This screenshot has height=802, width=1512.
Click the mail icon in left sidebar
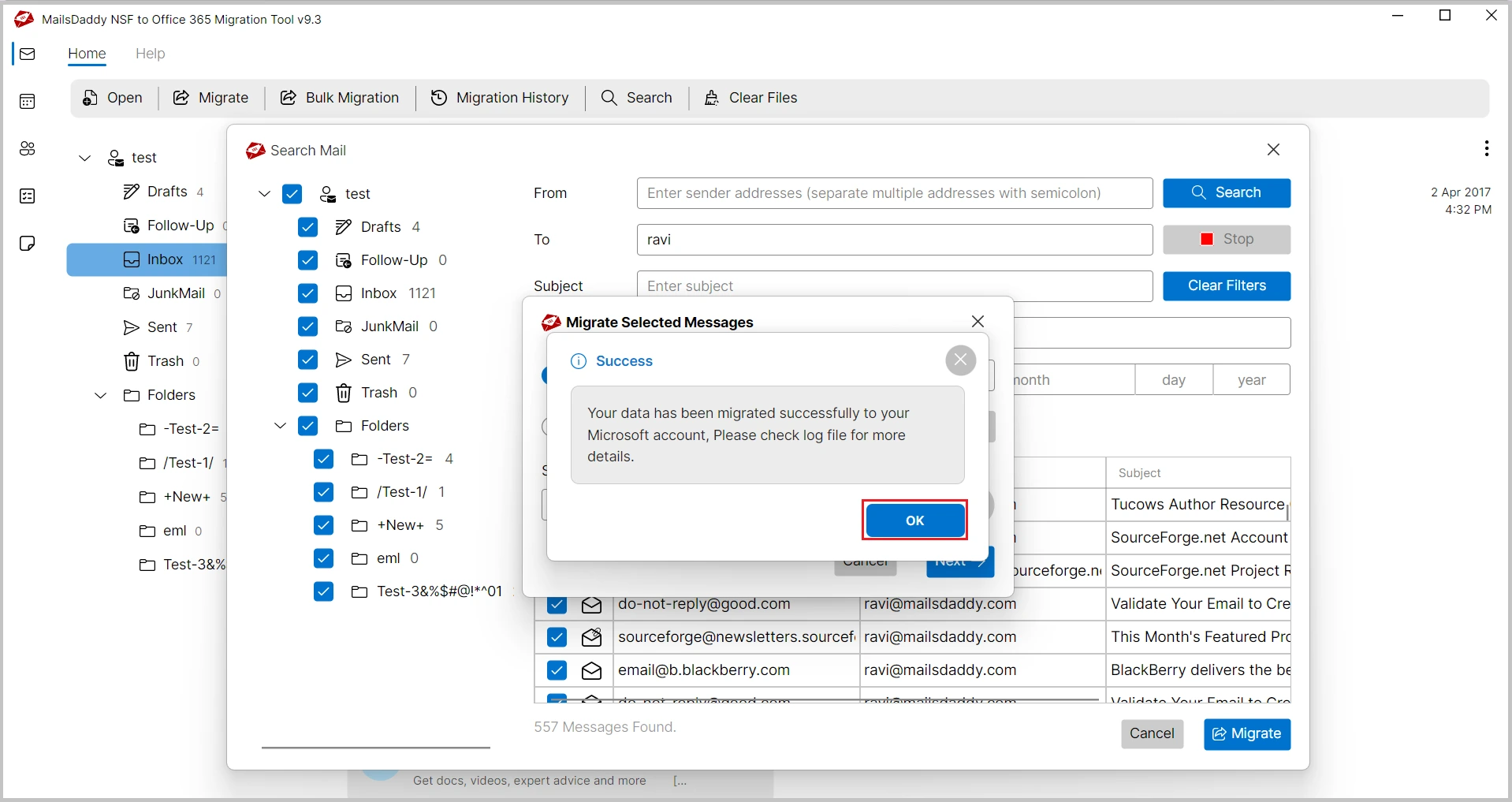click(x=28, y=54)
